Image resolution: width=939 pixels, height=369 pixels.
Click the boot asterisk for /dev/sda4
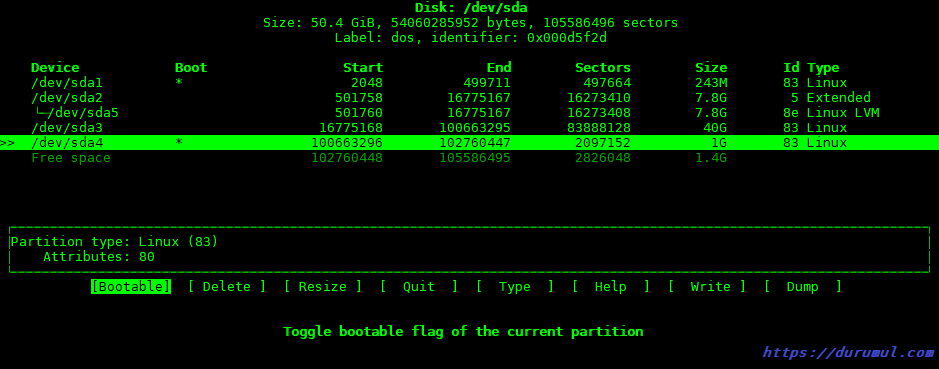pos(178,143)
